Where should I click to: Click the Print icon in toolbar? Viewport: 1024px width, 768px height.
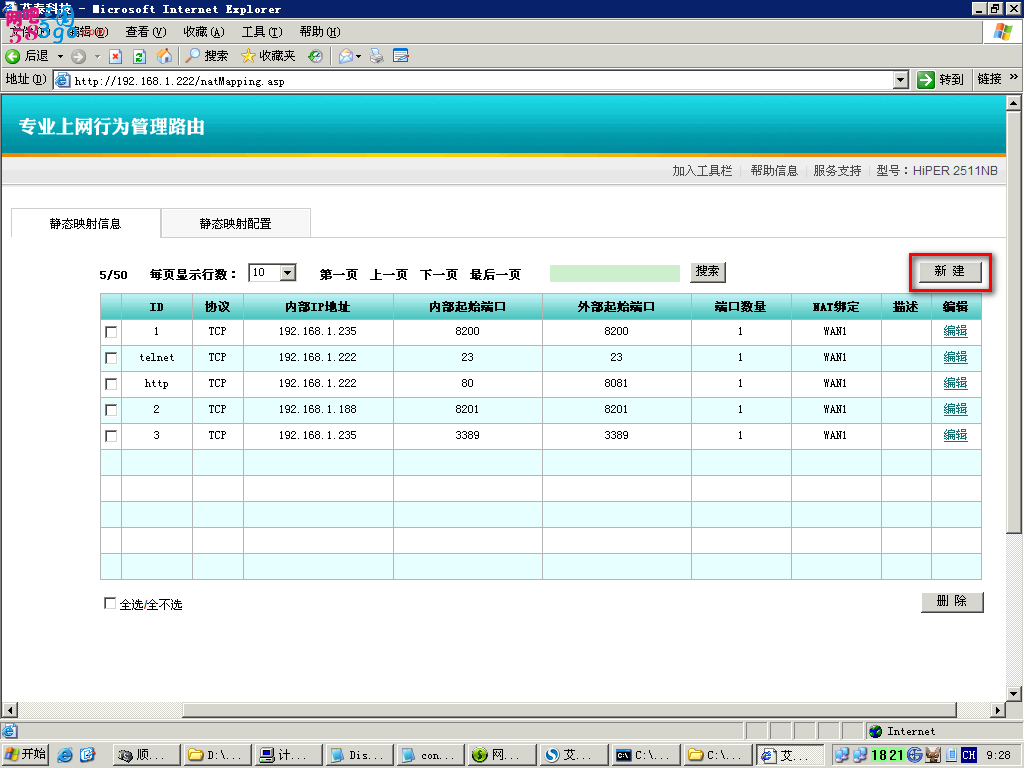377,56
